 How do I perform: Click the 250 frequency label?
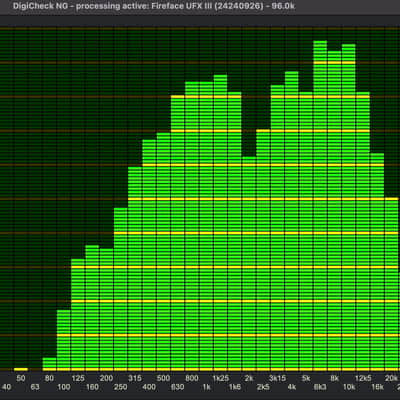point(120,387)
